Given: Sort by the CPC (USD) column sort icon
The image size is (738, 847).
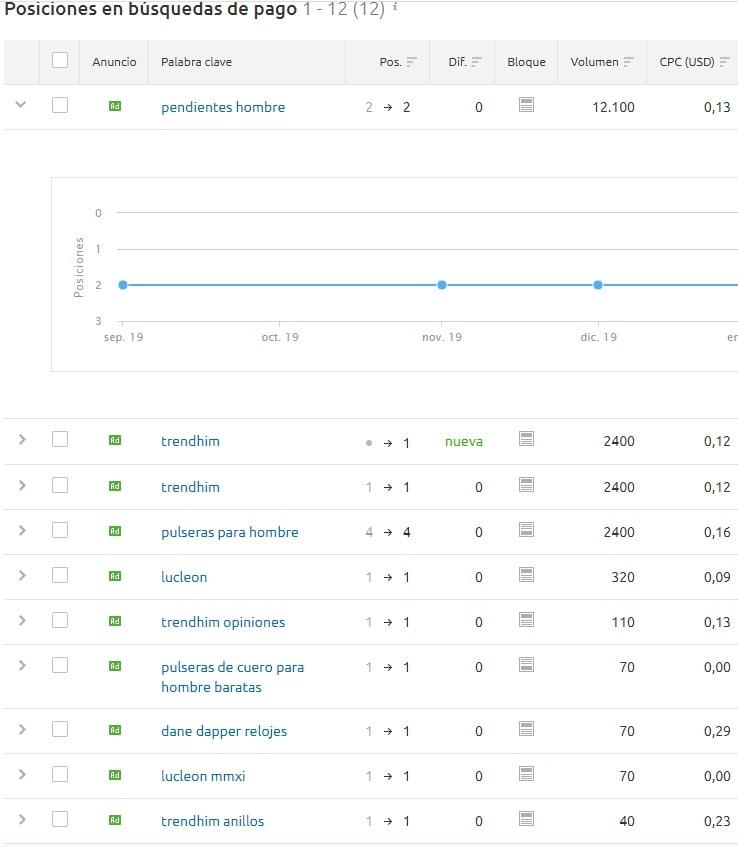Looking at the screenshot, I should [724, 62].
